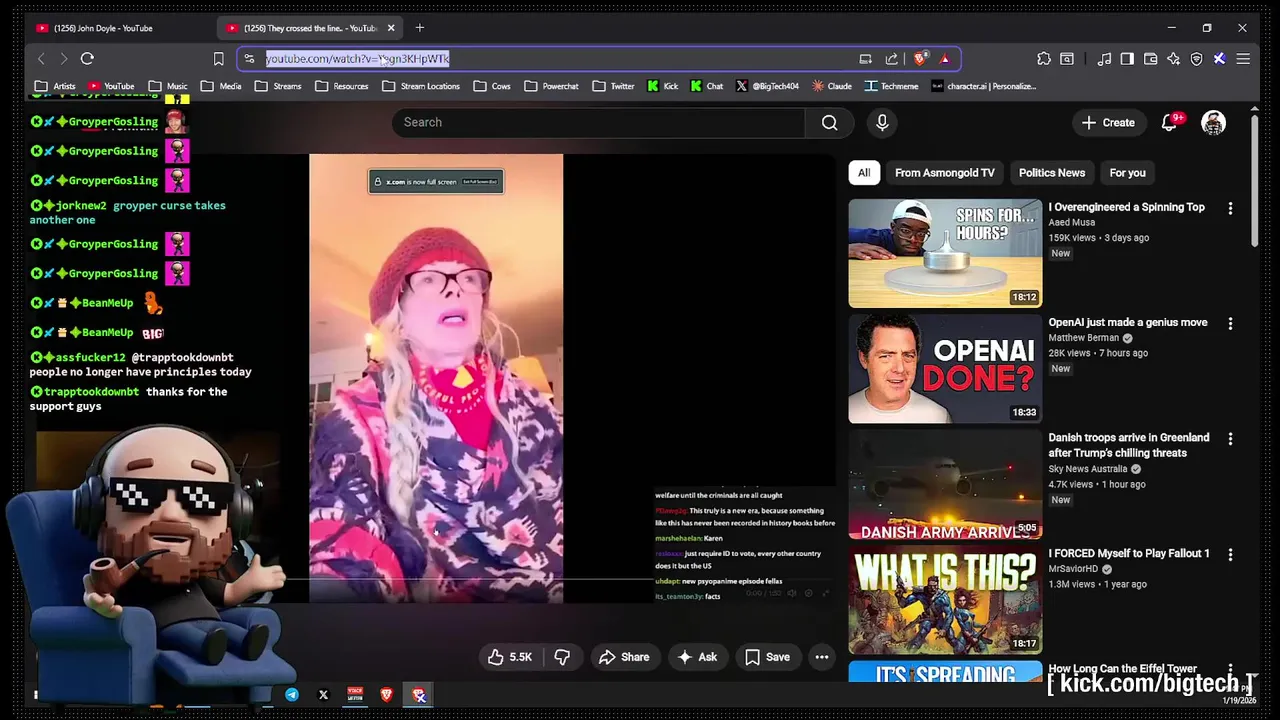Open the browser main hamburger menu
The width and height of the screenshot is (1280, 720).
point(1243,59)
